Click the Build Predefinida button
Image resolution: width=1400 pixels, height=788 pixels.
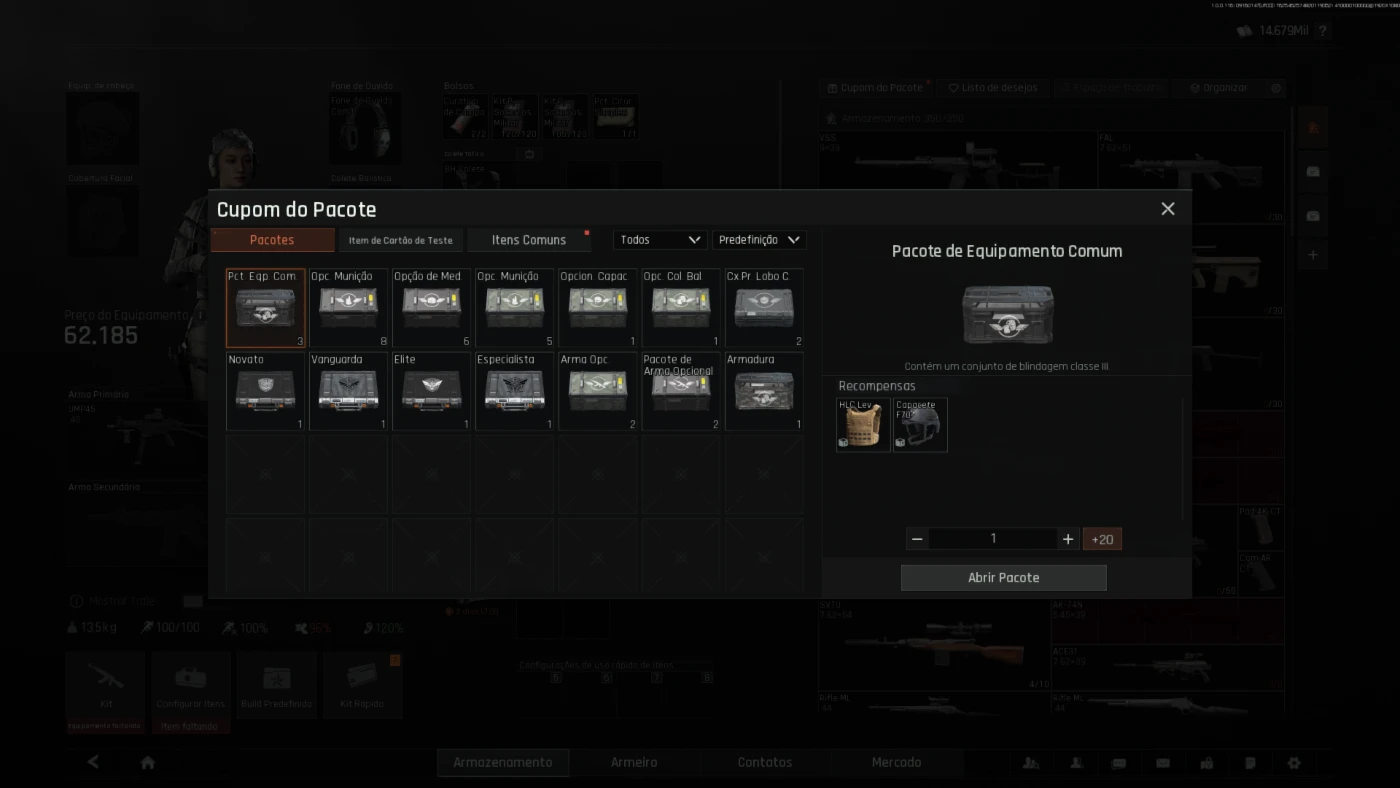click(276, 684)
